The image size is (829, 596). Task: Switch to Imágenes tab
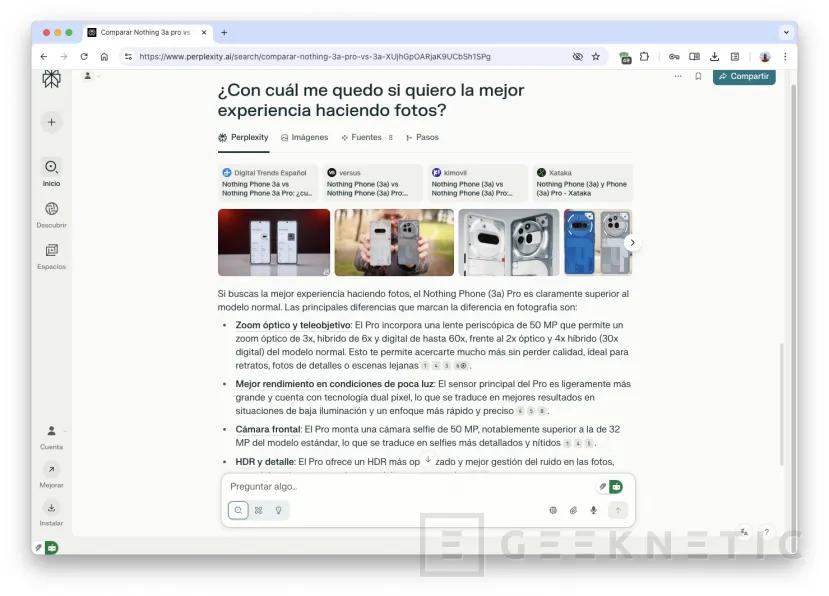click(x=305, y=137)
